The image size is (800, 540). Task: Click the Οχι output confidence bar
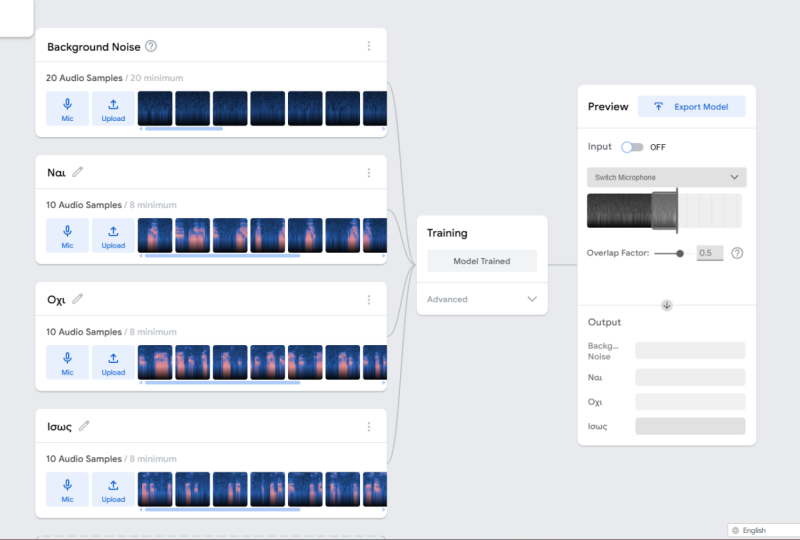pos(690,402)
